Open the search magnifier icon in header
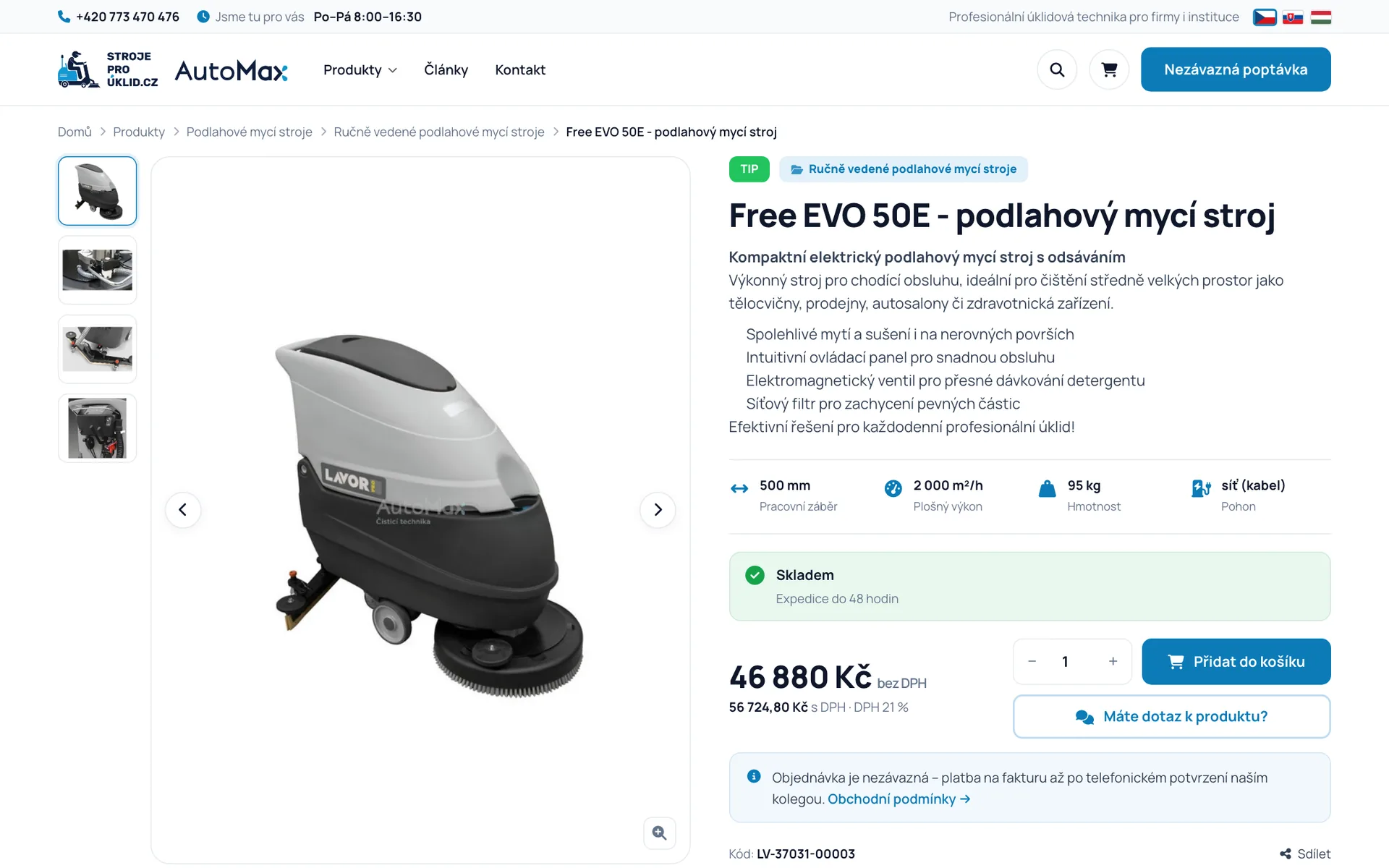The height and width of the screenshot is (868, 1389). tap(1057, 69)
